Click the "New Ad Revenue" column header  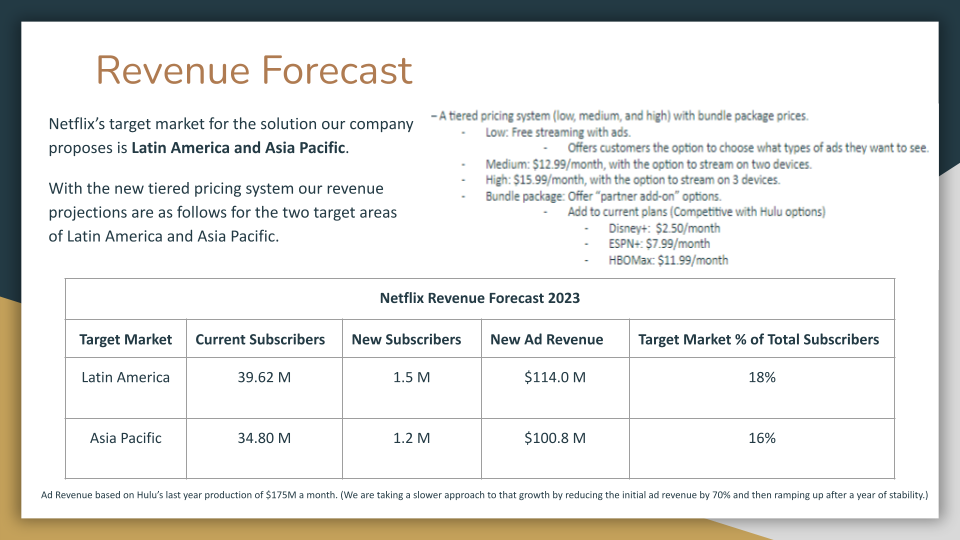546,339
